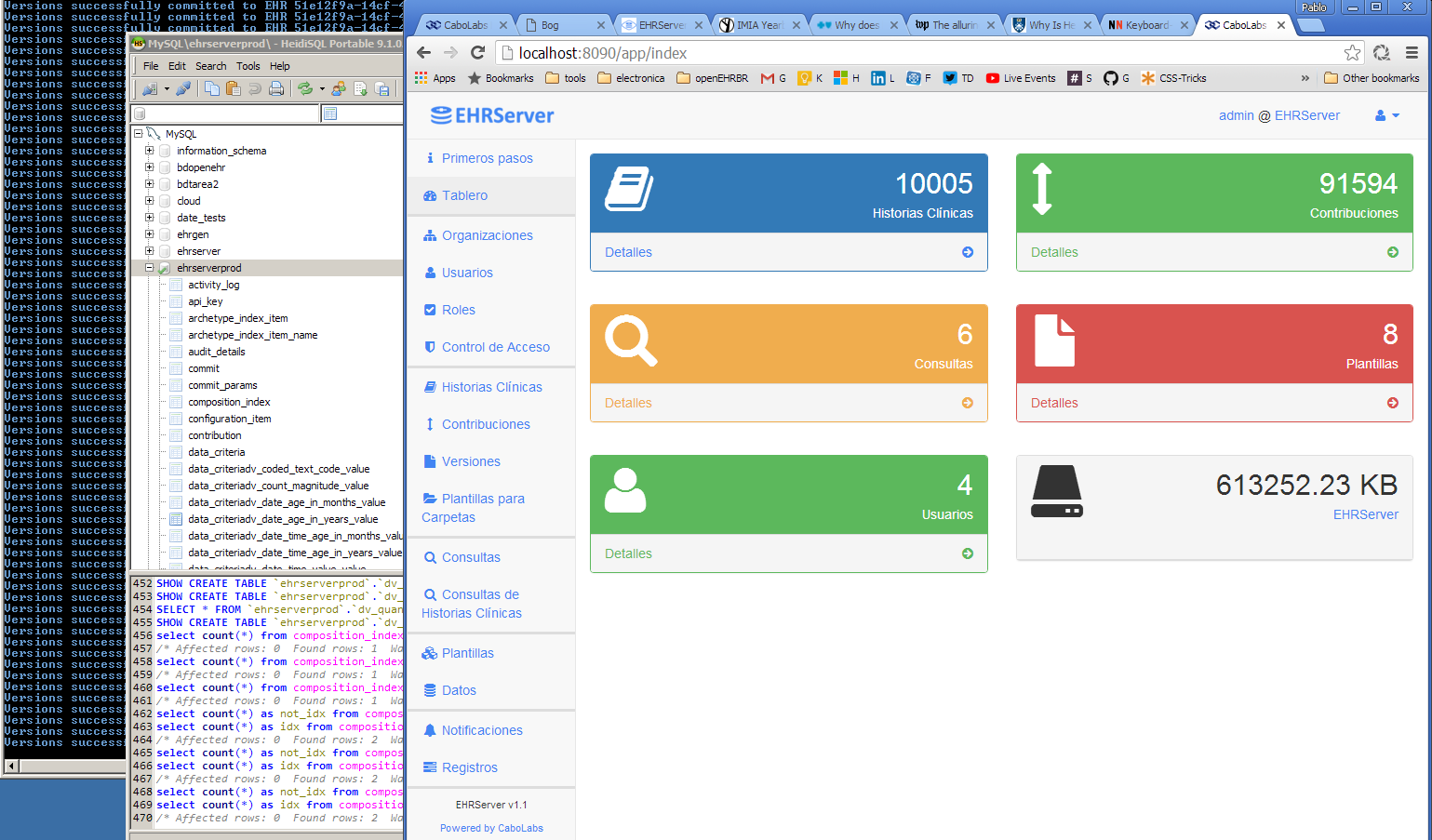Viewport: 1432px width, 840px height.
Task: Show more bookmarks with the double chevron
Action: [x=1305, y=78]
